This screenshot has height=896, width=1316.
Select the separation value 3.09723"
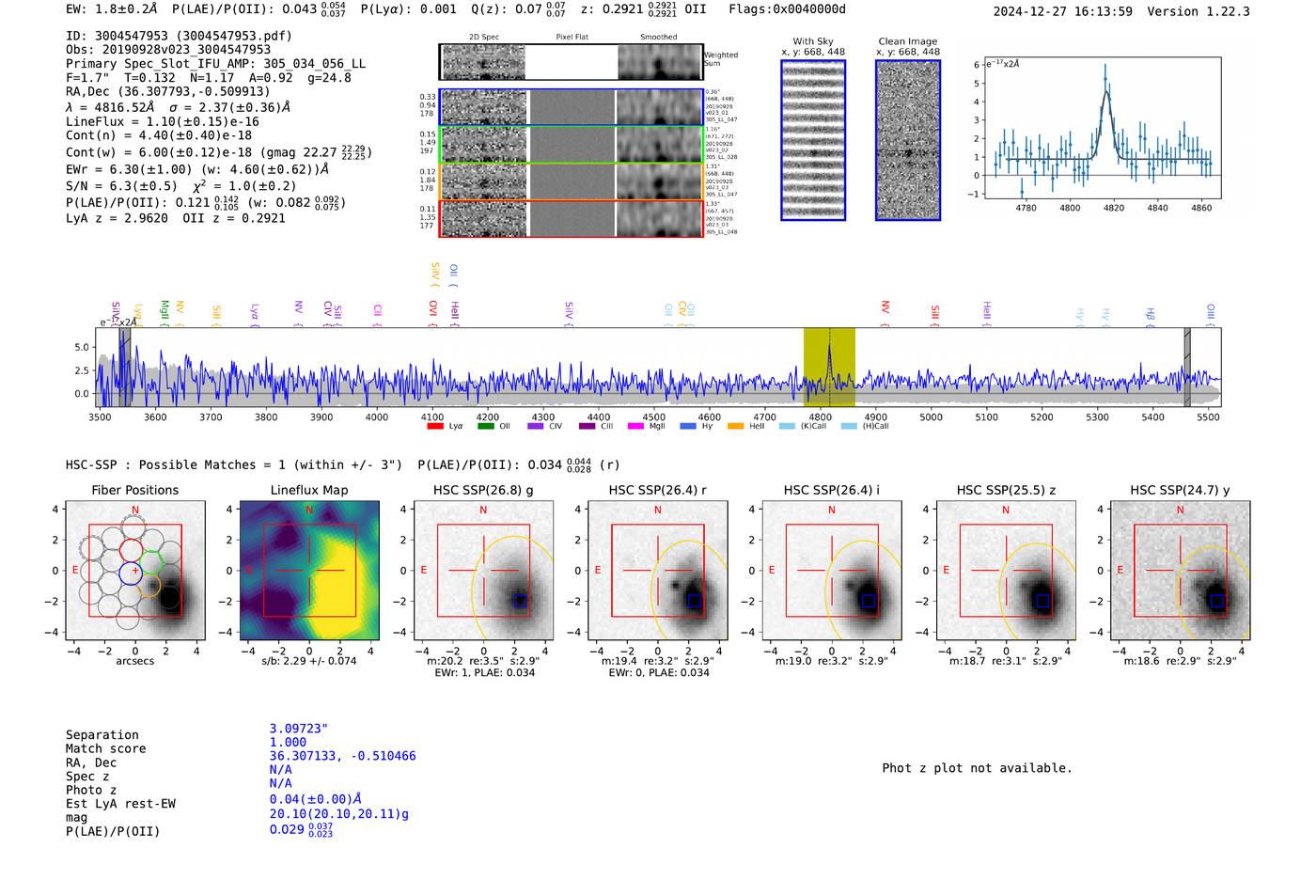click(299, 729)
